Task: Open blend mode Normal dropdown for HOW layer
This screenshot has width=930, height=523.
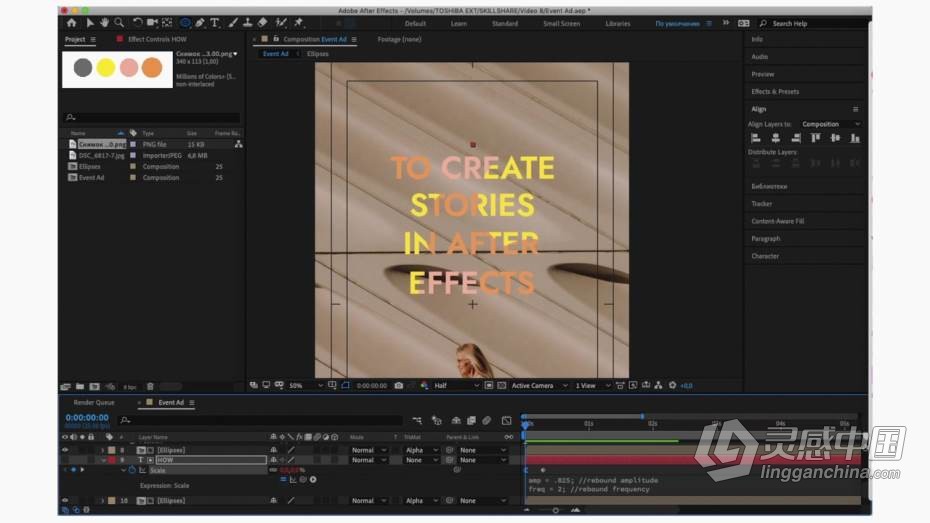Action: click(368, 460)
